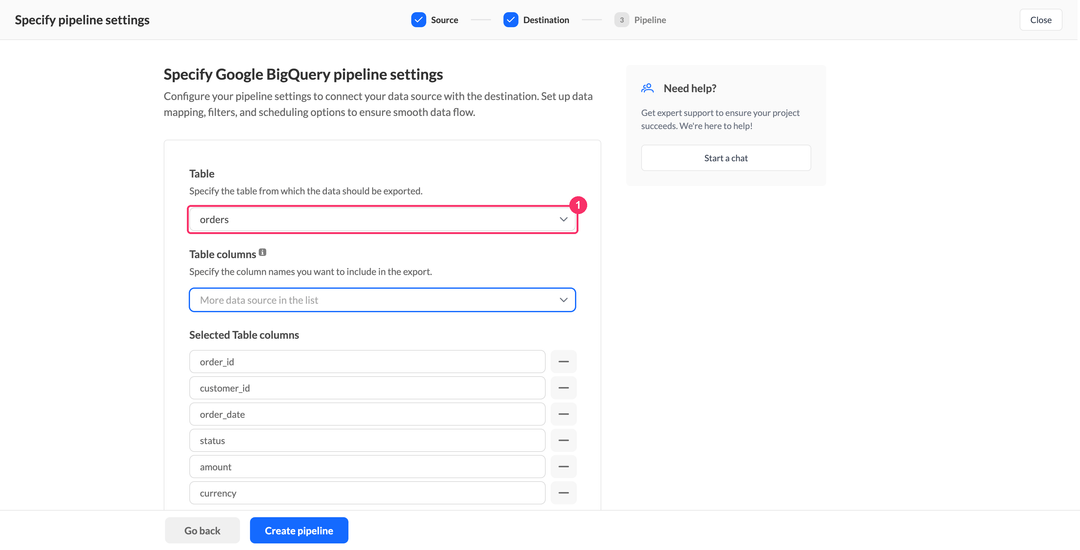Click the Source step checkmark icon
Viewport: 1080px width, 550px height.
tap(419, 20)
